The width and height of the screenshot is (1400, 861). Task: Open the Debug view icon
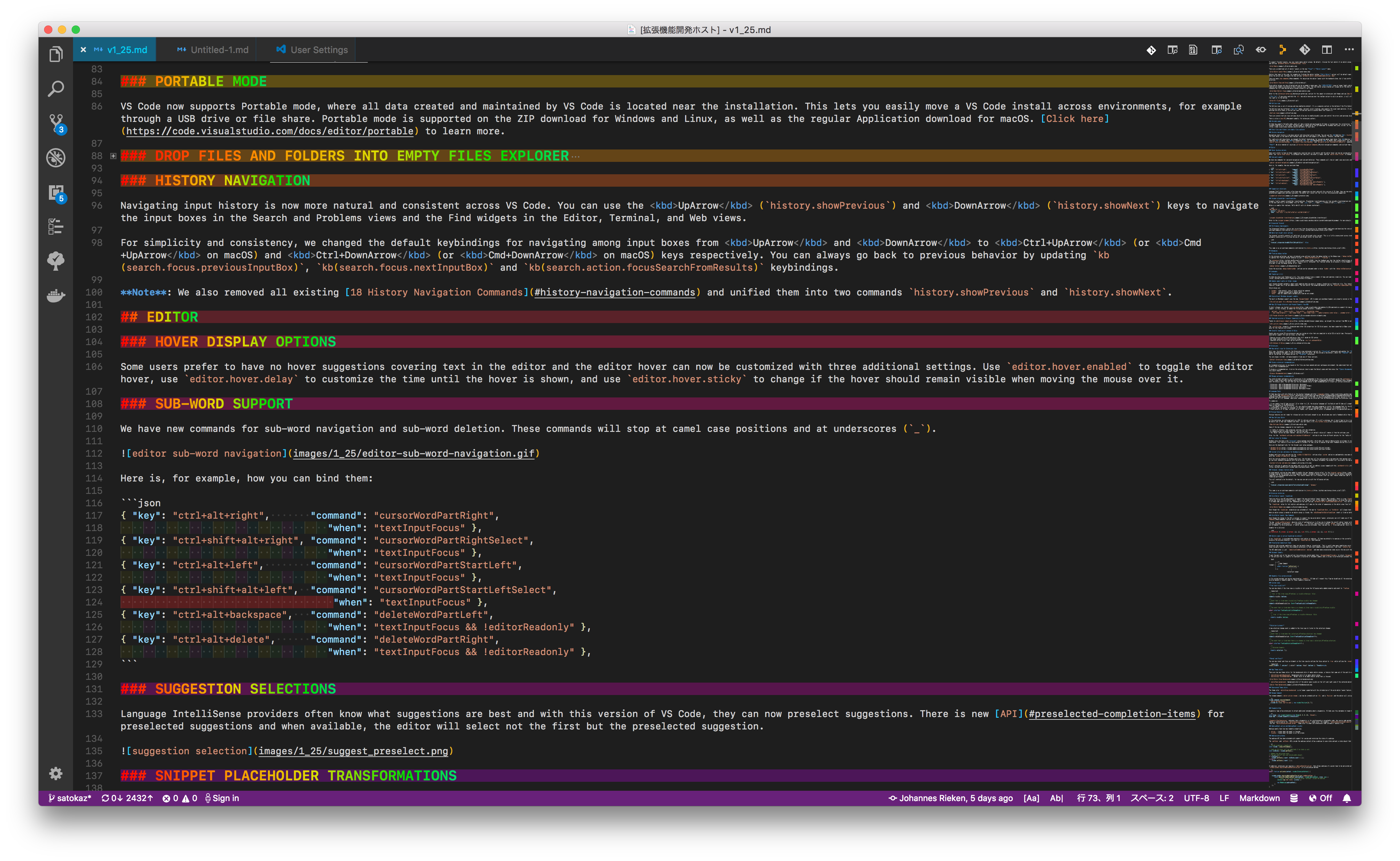(55, 158)
